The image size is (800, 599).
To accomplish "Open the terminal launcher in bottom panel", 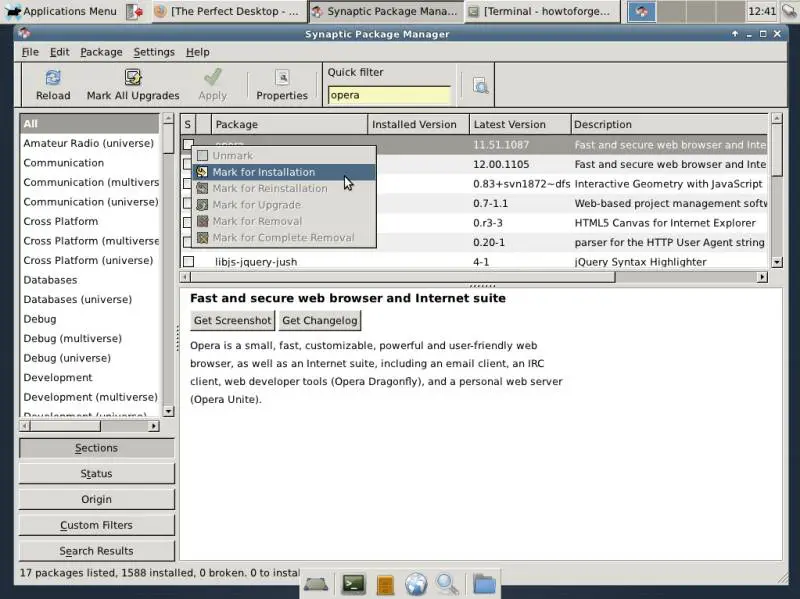I will pos(353,583).
